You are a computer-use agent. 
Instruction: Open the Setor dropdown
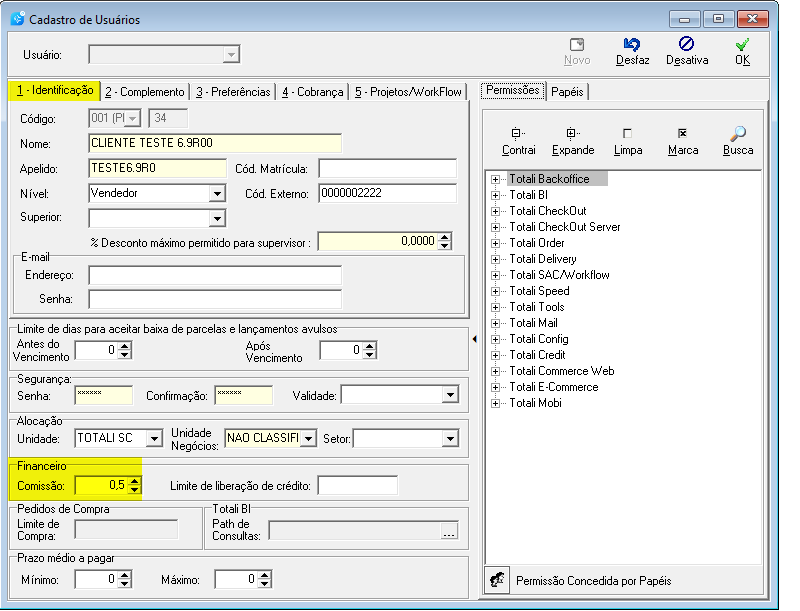click(450, 438)
